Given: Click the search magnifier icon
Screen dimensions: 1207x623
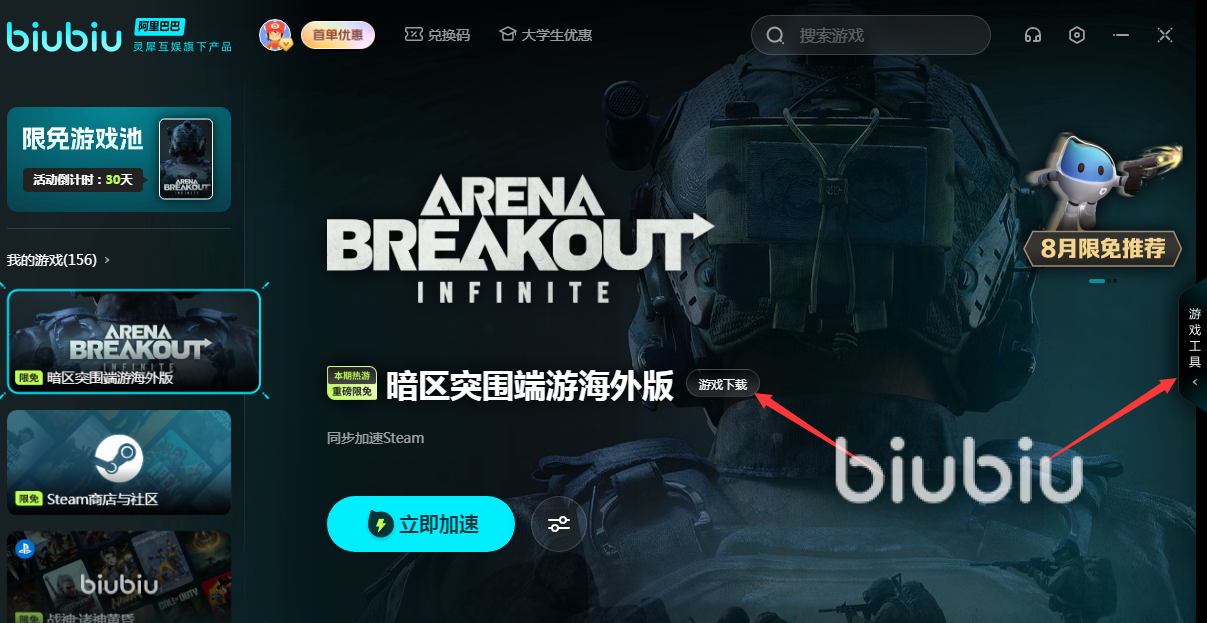Looking at the screenshot, I should pyautogui.click(x=775, y=36).
